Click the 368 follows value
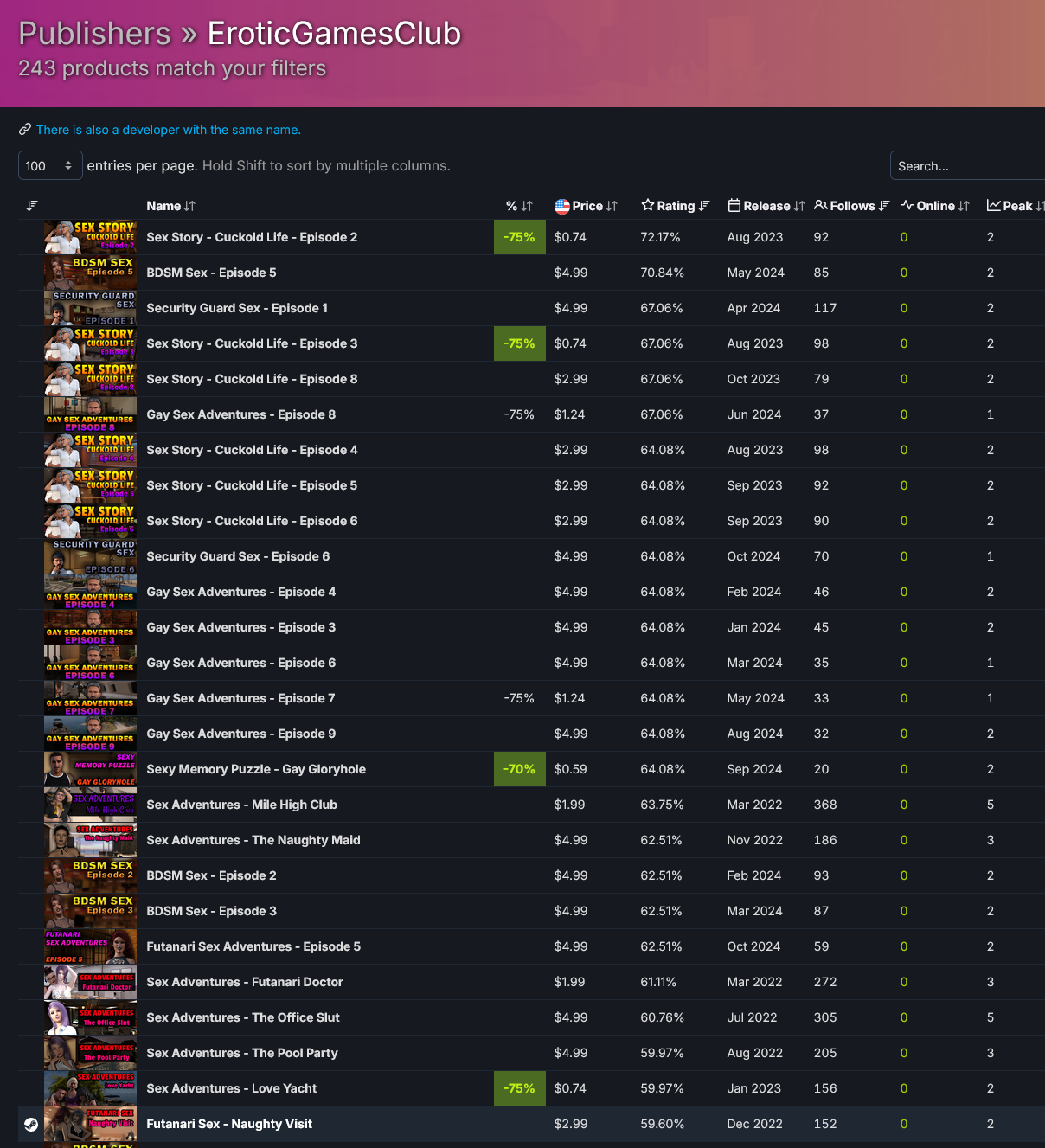 [x=825, y=805]
